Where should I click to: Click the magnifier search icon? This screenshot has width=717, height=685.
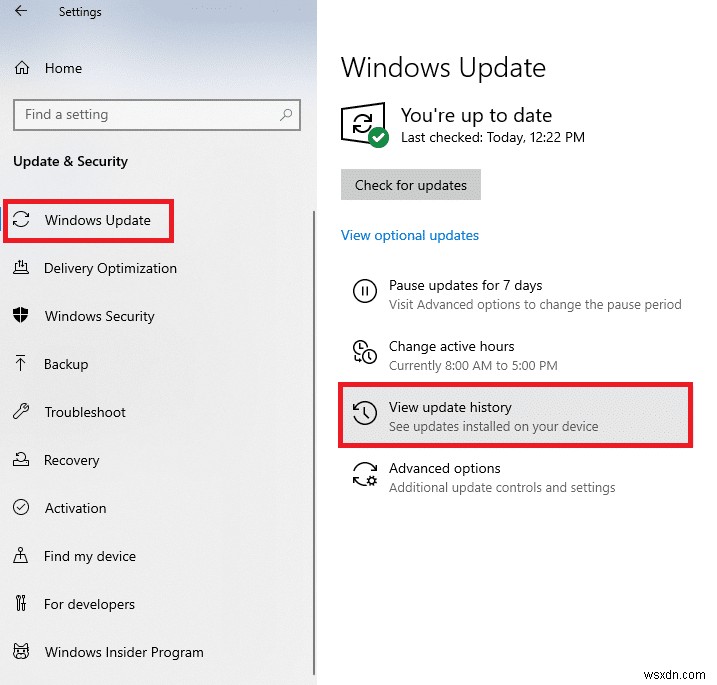pyautogui.click(x=286, y=114)
